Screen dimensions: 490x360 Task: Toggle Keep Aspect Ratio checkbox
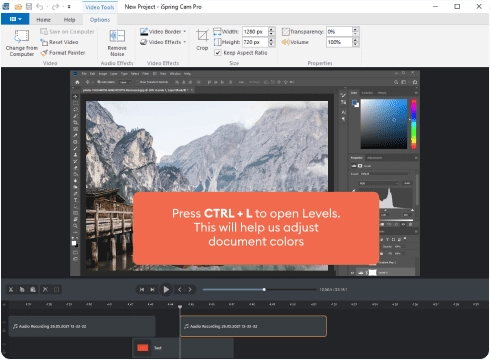tap(218, 53)
